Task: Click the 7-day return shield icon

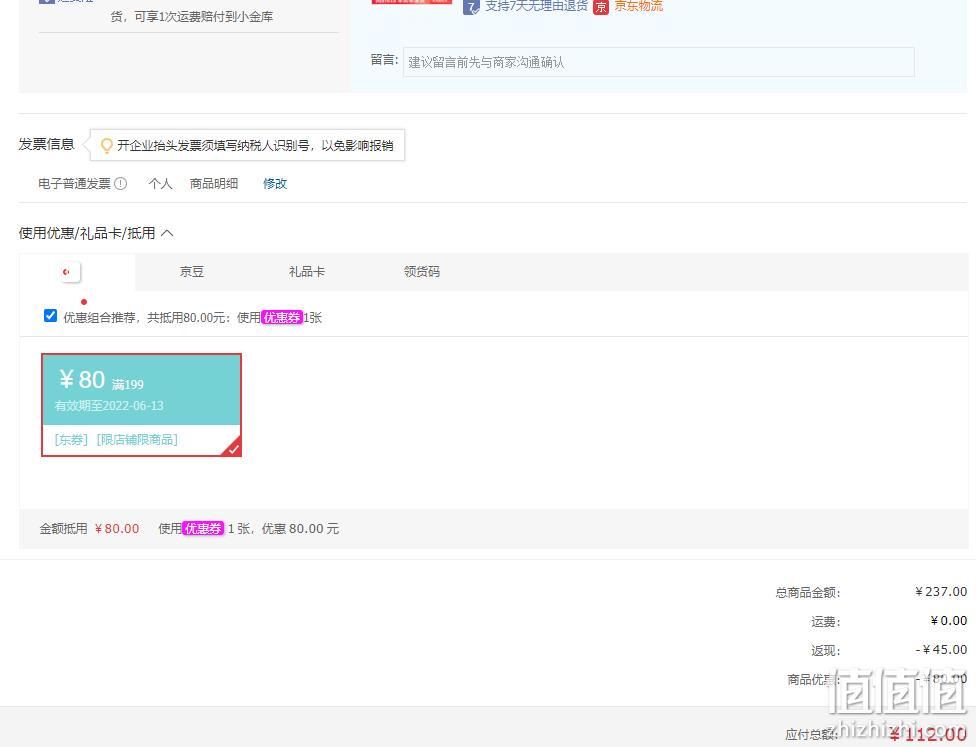Action: click(x=471, y=7)
